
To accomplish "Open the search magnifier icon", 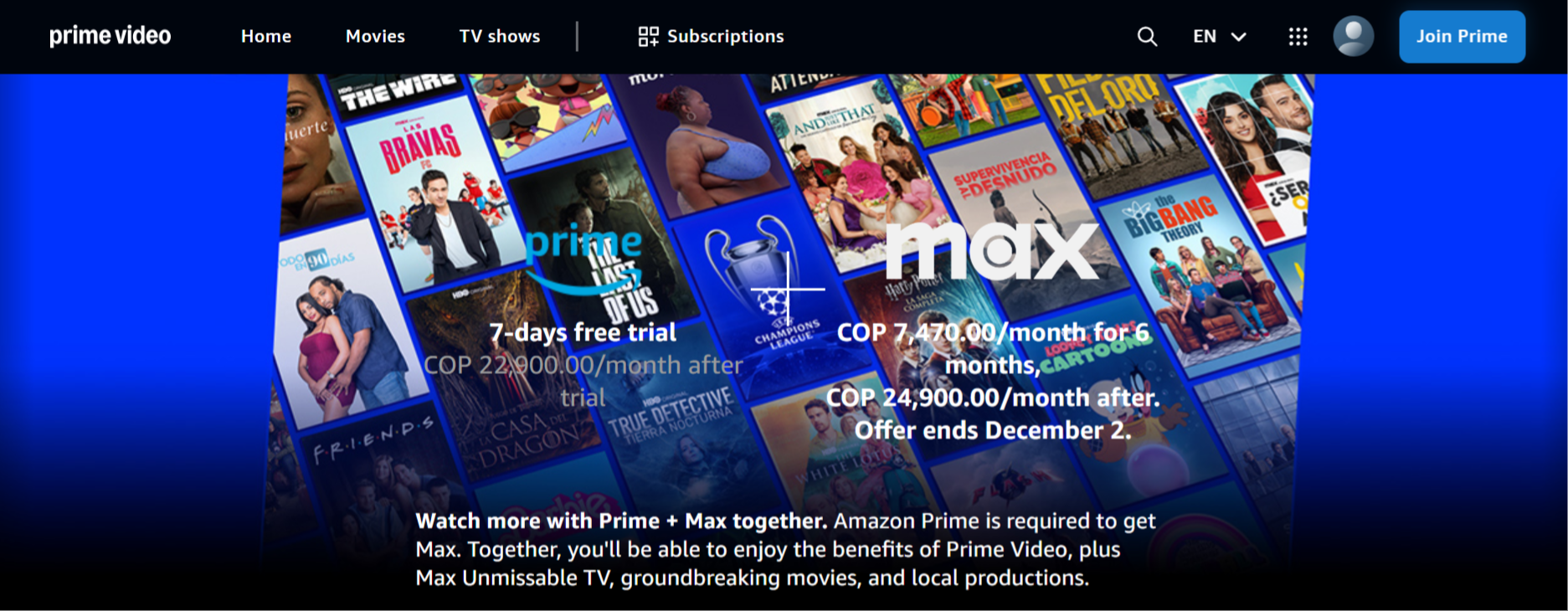I will [1147, 37].
